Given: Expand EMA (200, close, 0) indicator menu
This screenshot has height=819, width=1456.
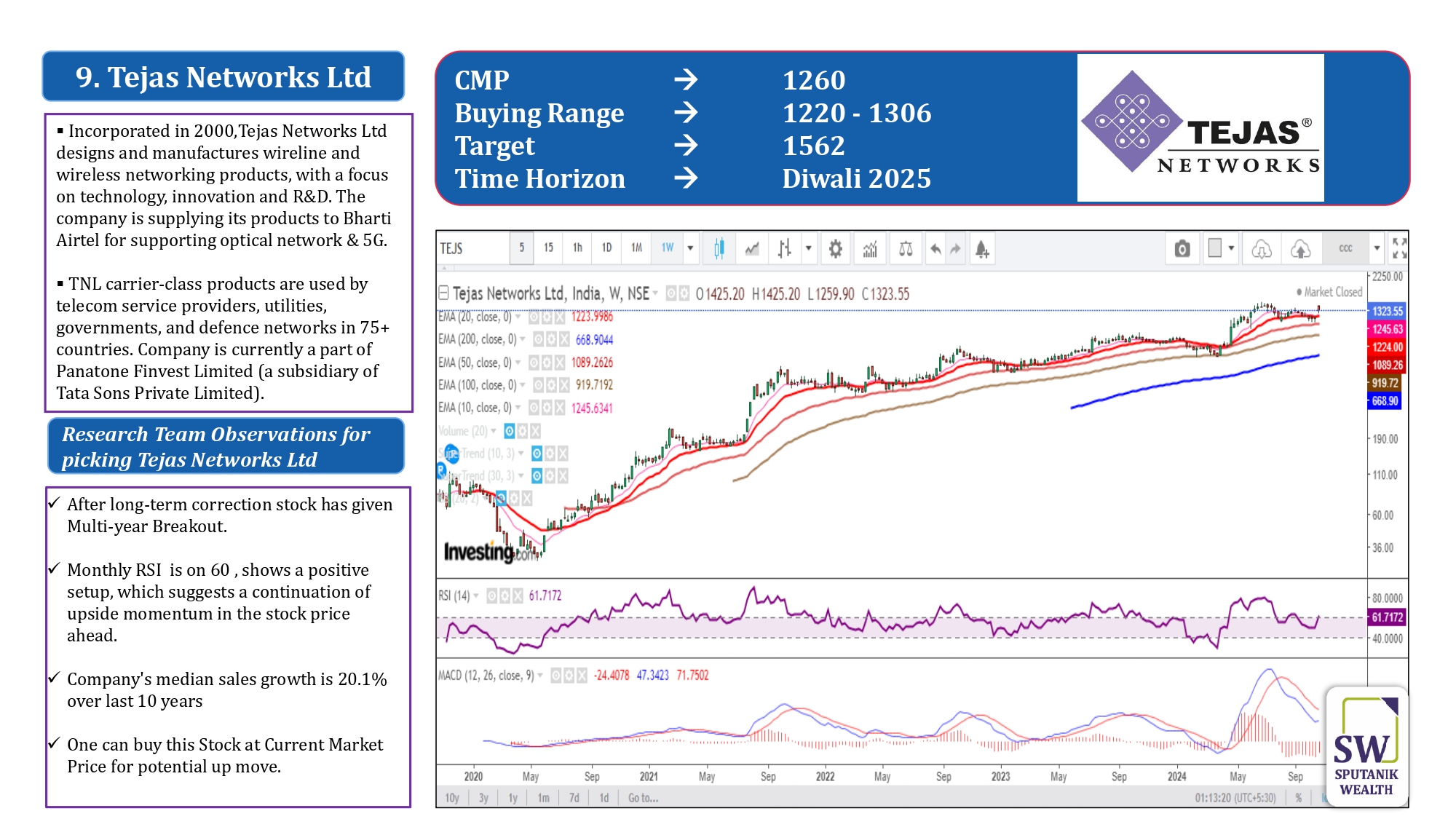Looking at the screenshot, I should [523, 339].
